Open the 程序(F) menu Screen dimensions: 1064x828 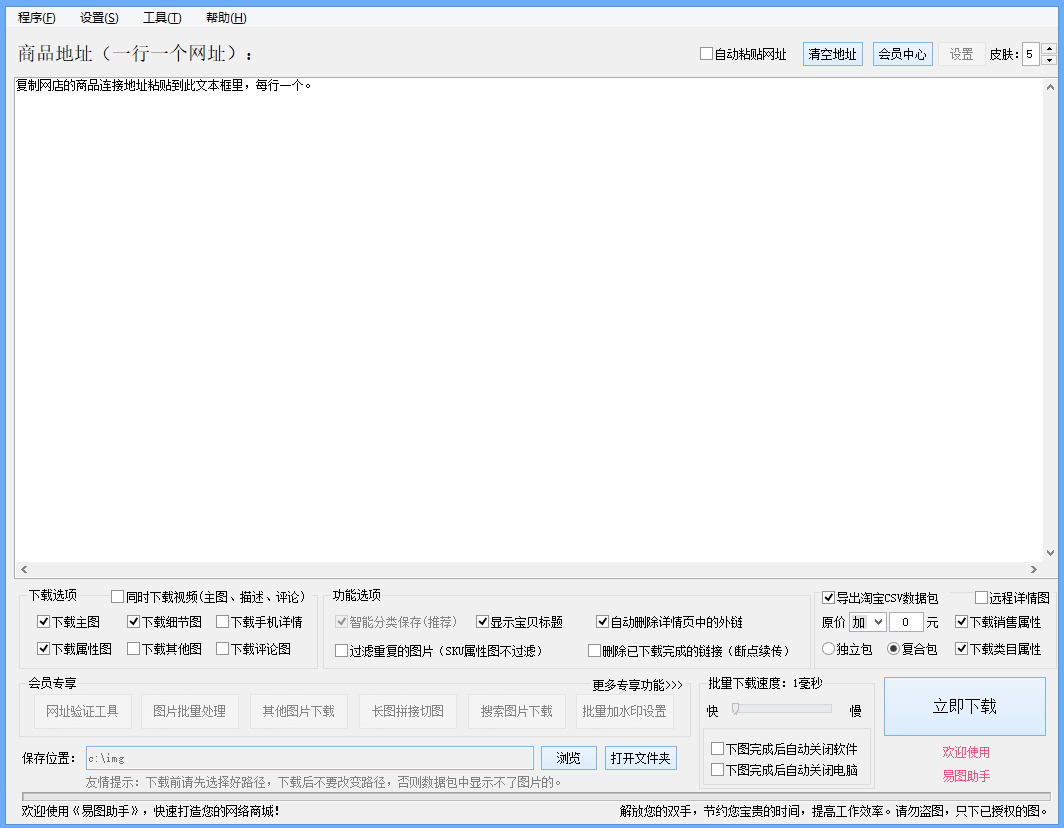tap(36, 18)
